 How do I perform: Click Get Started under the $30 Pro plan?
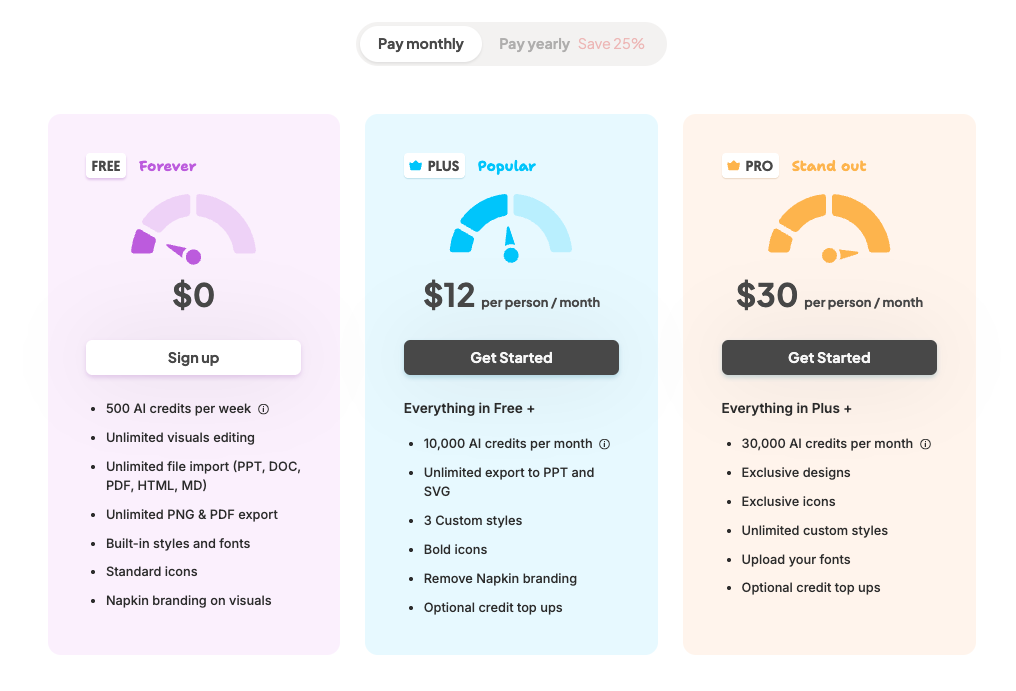point(829,358)
